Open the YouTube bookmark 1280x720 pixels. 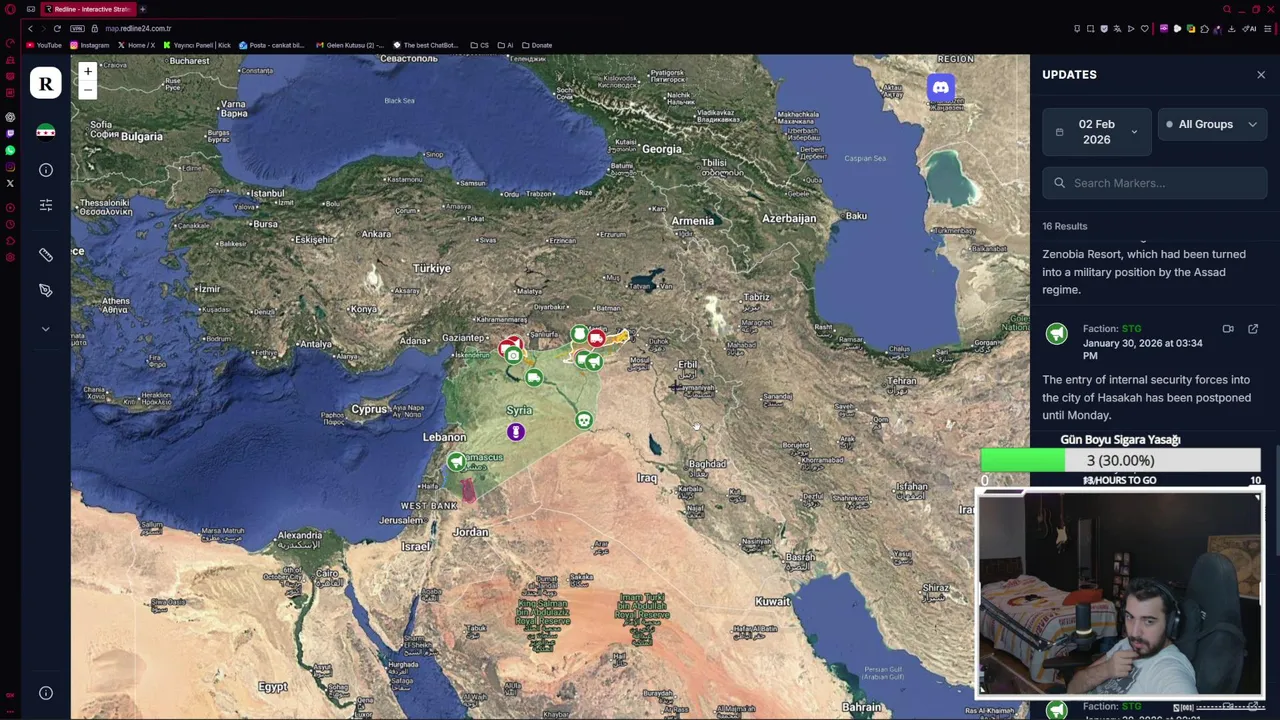tap(44, 45)
